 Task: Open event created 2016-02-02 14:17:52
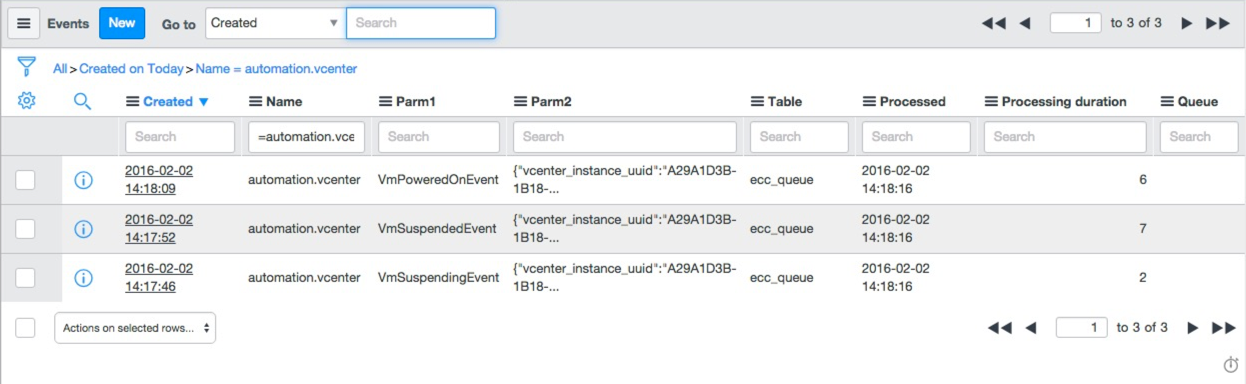[x=159, y=228]
